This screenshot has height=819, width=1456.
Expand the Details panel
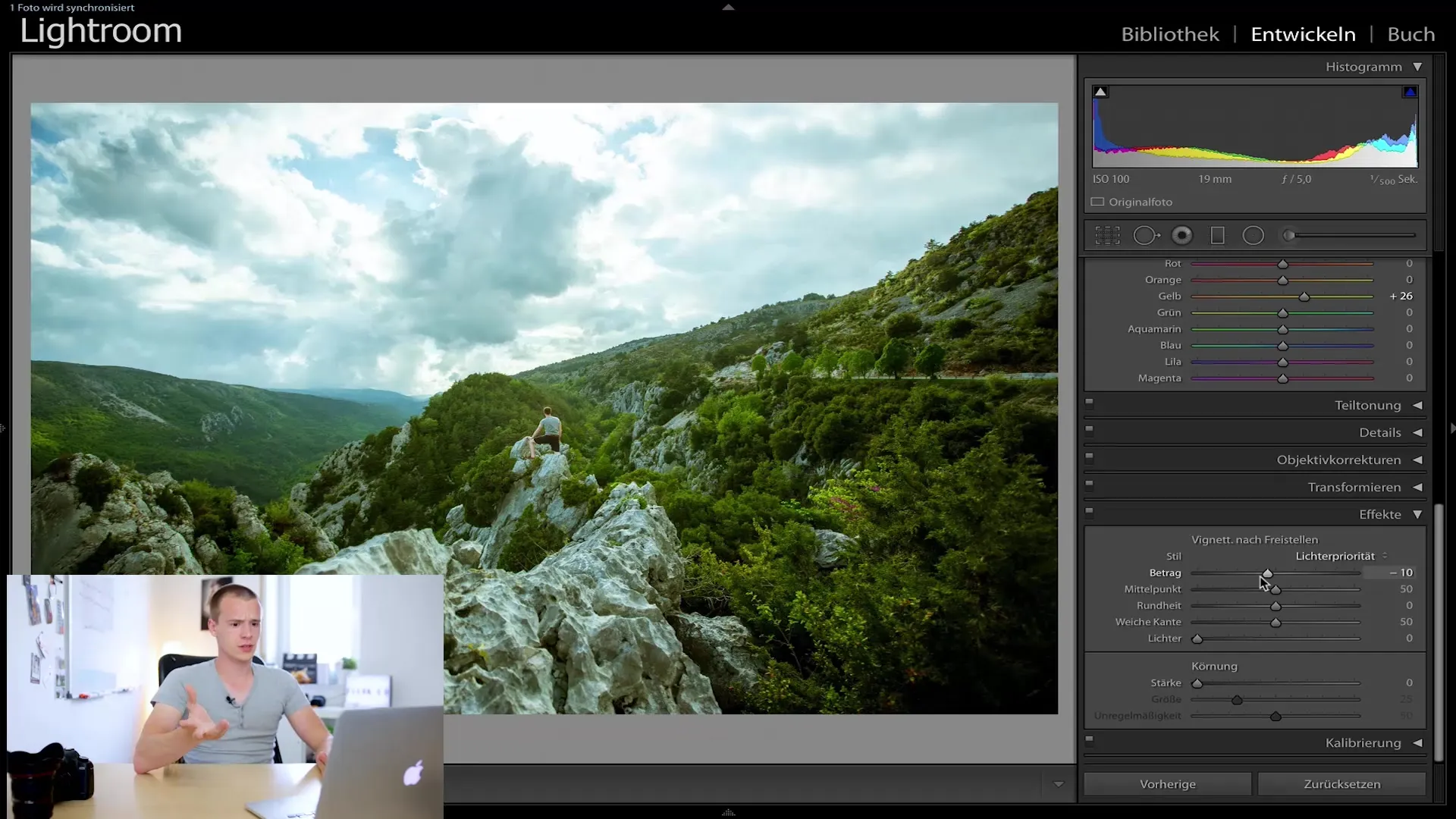[1417, 432]
